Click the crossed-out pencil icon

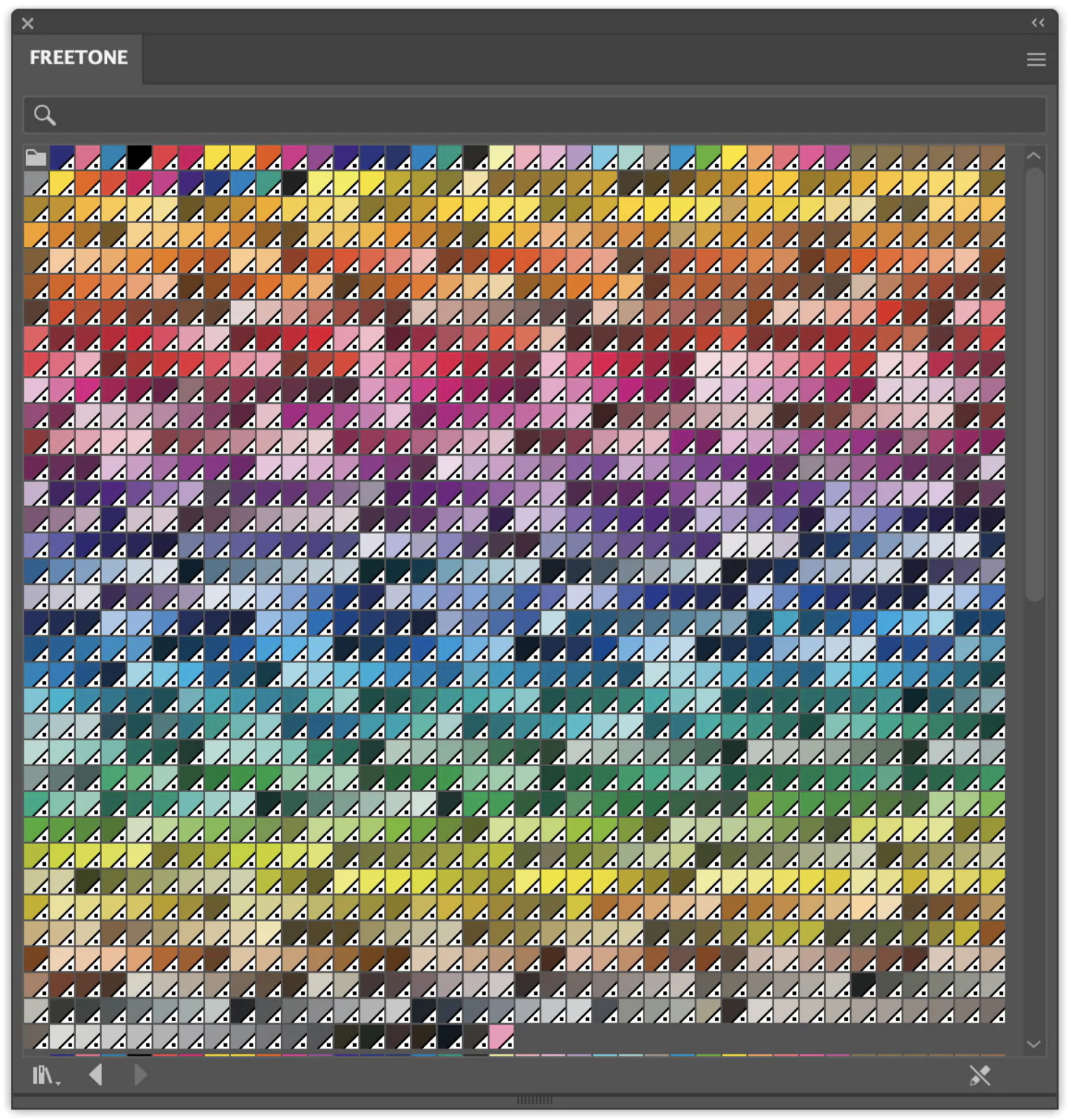(979, 1076)
